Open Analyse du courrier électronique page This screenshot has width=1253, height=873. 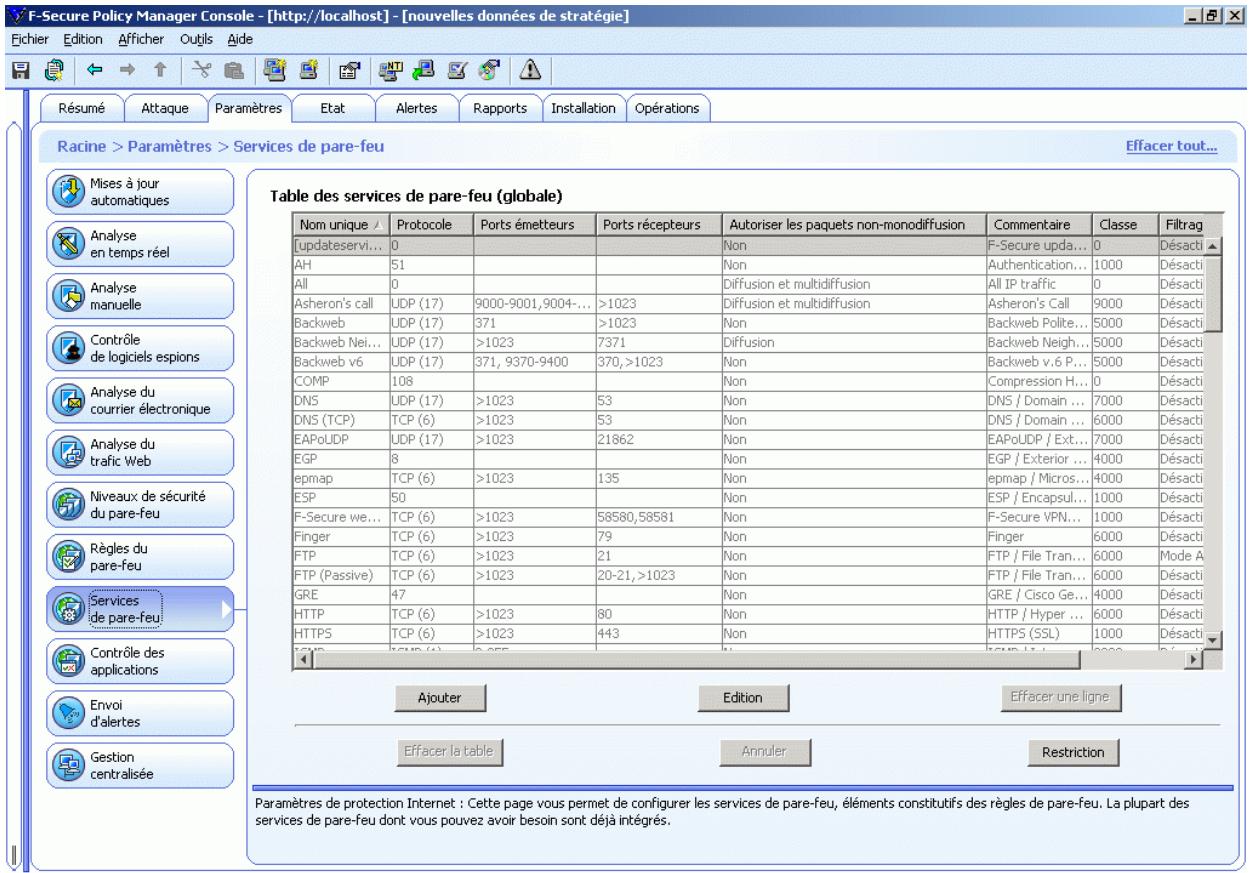[140, 400]
